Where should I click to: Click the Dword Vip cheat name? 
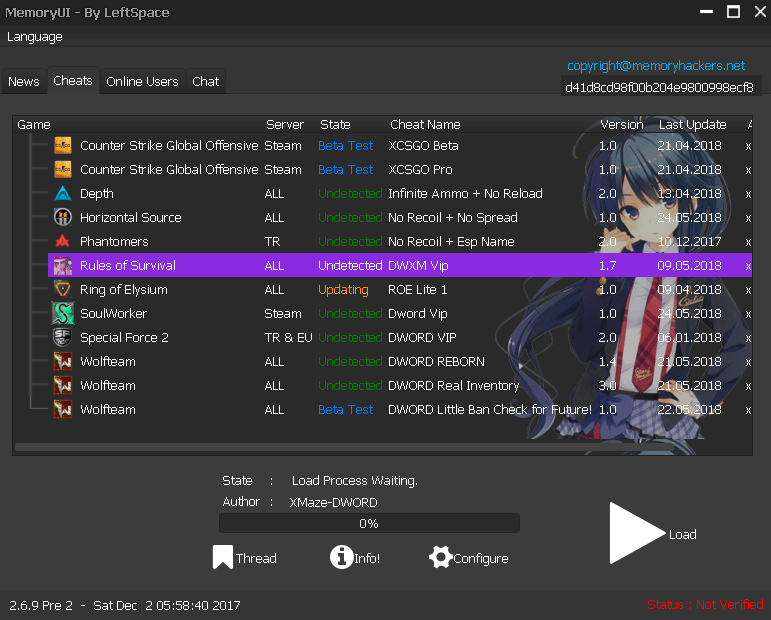[418, 314]
